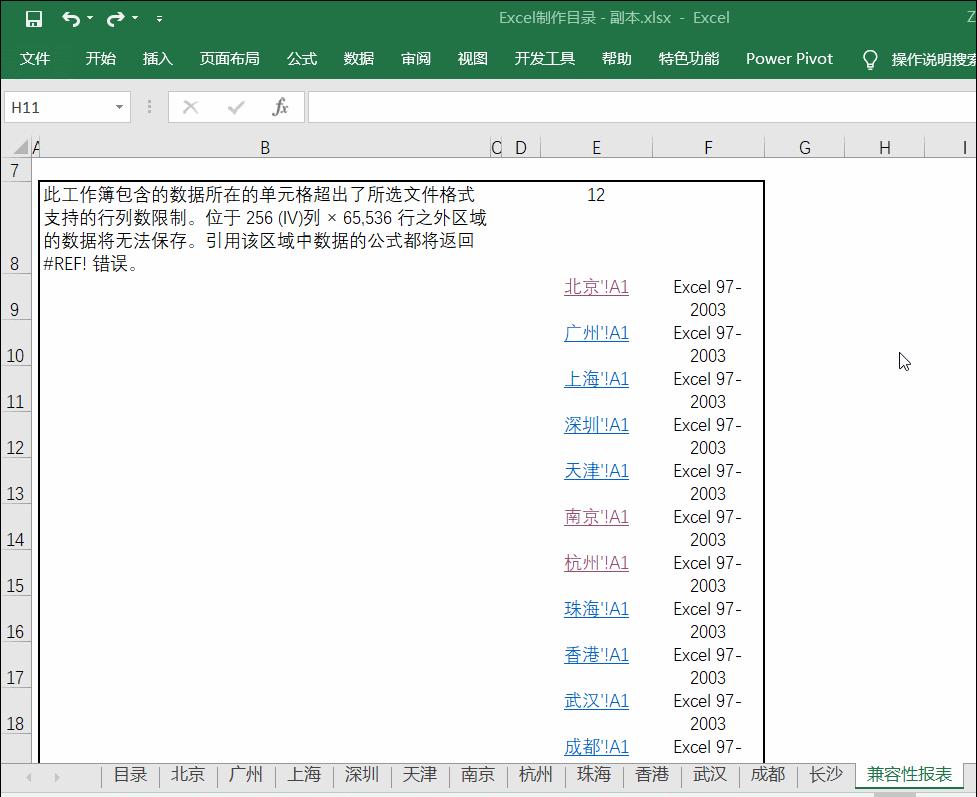Open the Quick Access Toolbar customize dropdown
This screenshot has height=797, width=977.
coord(158,18)
